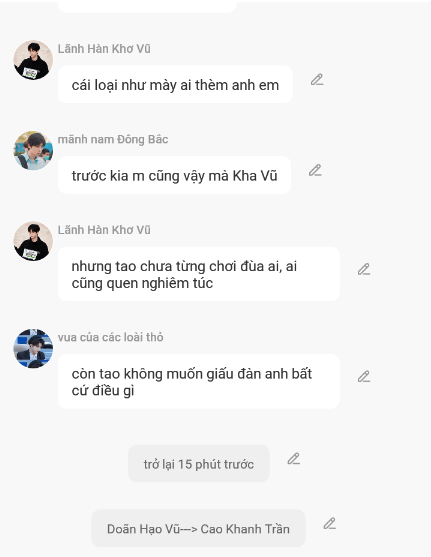Edit the message 'nhưng tao chưa từng chơi đùa ai'
Viewport: 431px width, 557px height.
364,269
